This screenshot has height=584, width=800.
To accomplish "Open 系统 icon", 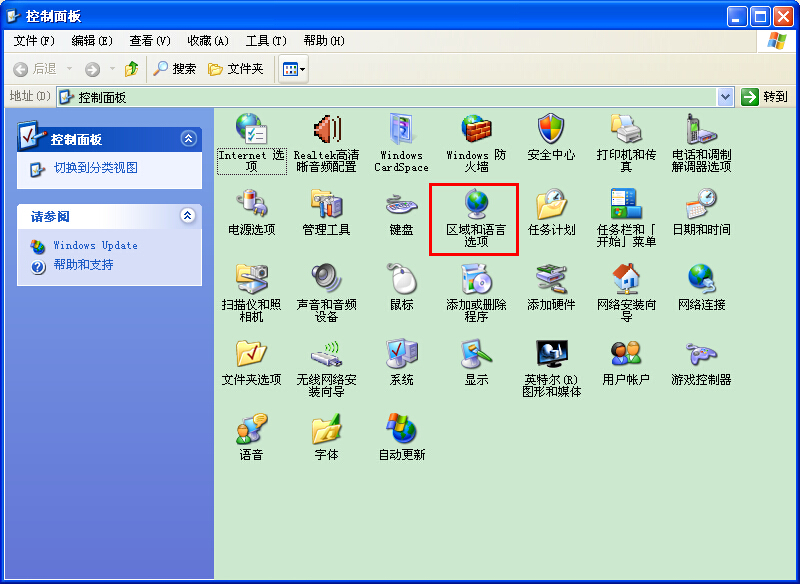I will coord(402,353).
